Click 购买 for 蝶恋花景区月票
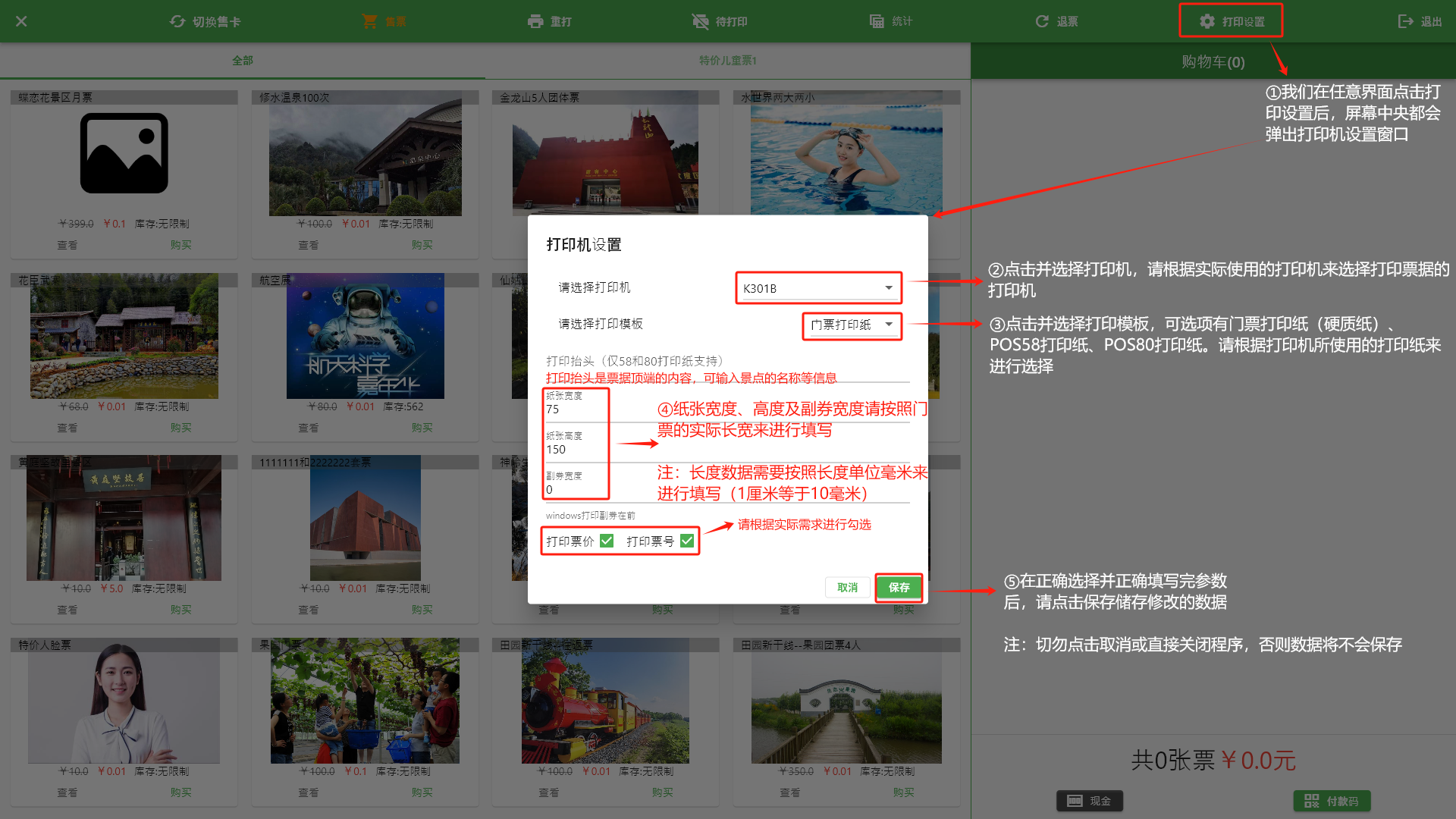This screenshot has height=819, width=1456. point(180,245)
